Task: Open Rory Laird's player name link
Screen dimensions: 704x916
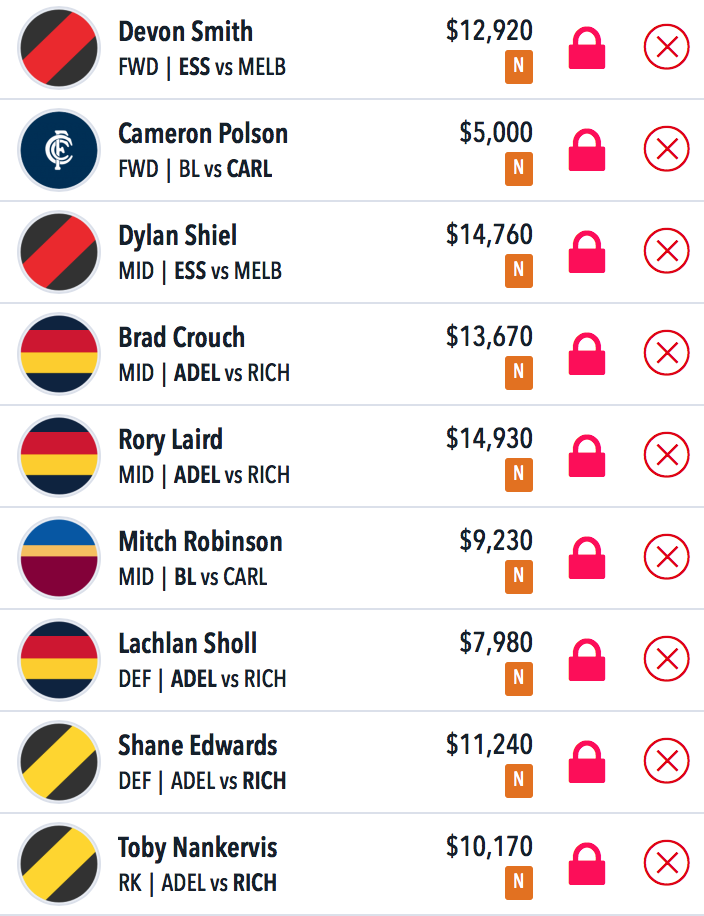Action: (171, 439)
